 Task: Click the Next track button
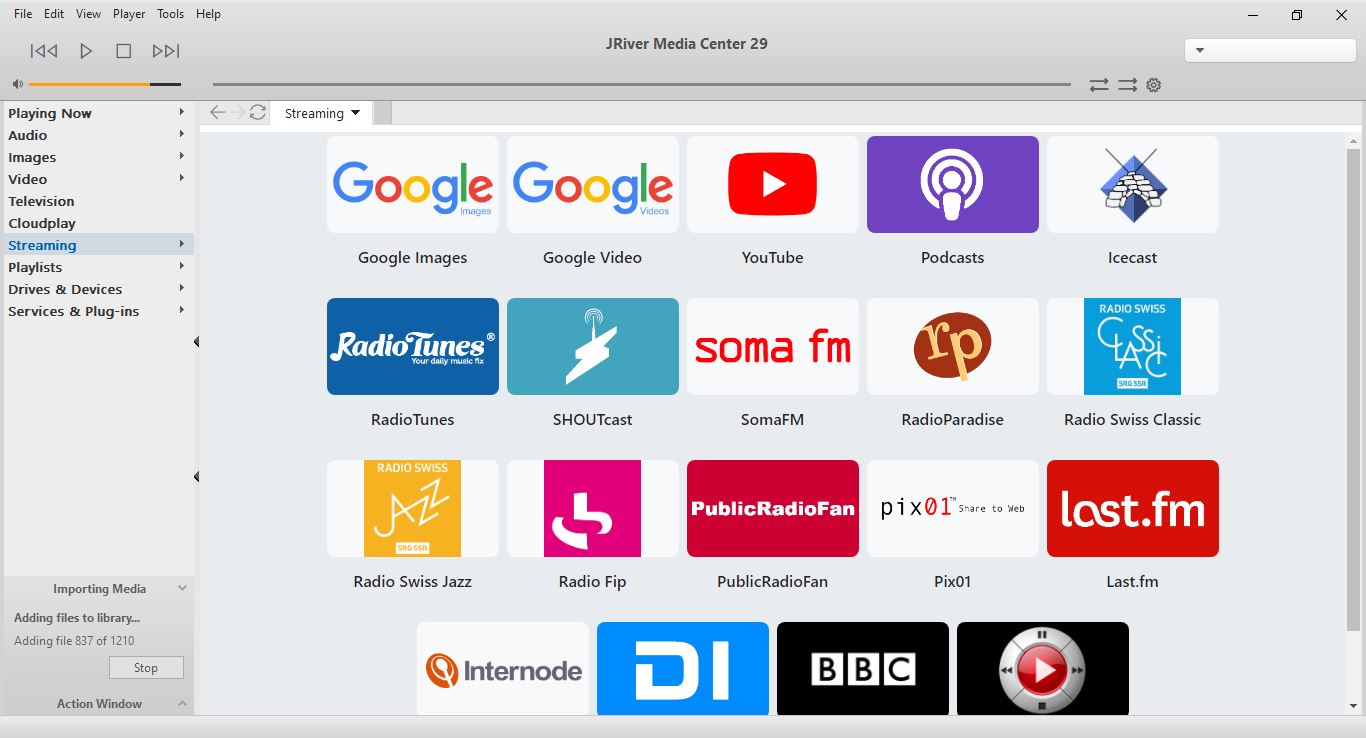pos(166,51)
